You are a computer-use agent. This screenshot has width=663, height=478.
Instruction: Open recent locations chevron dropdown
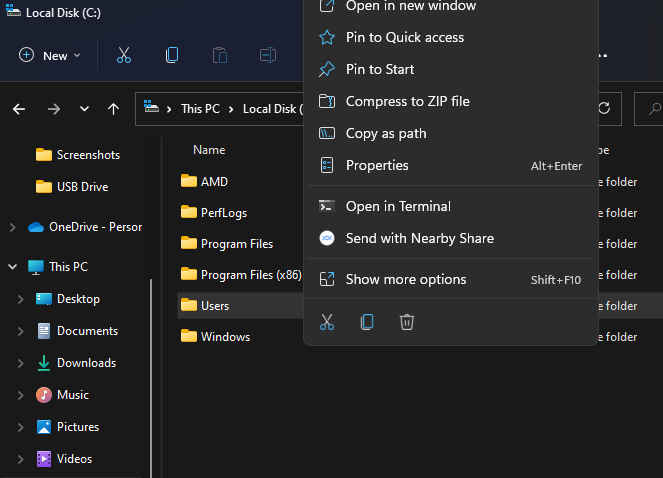point(85,109)
